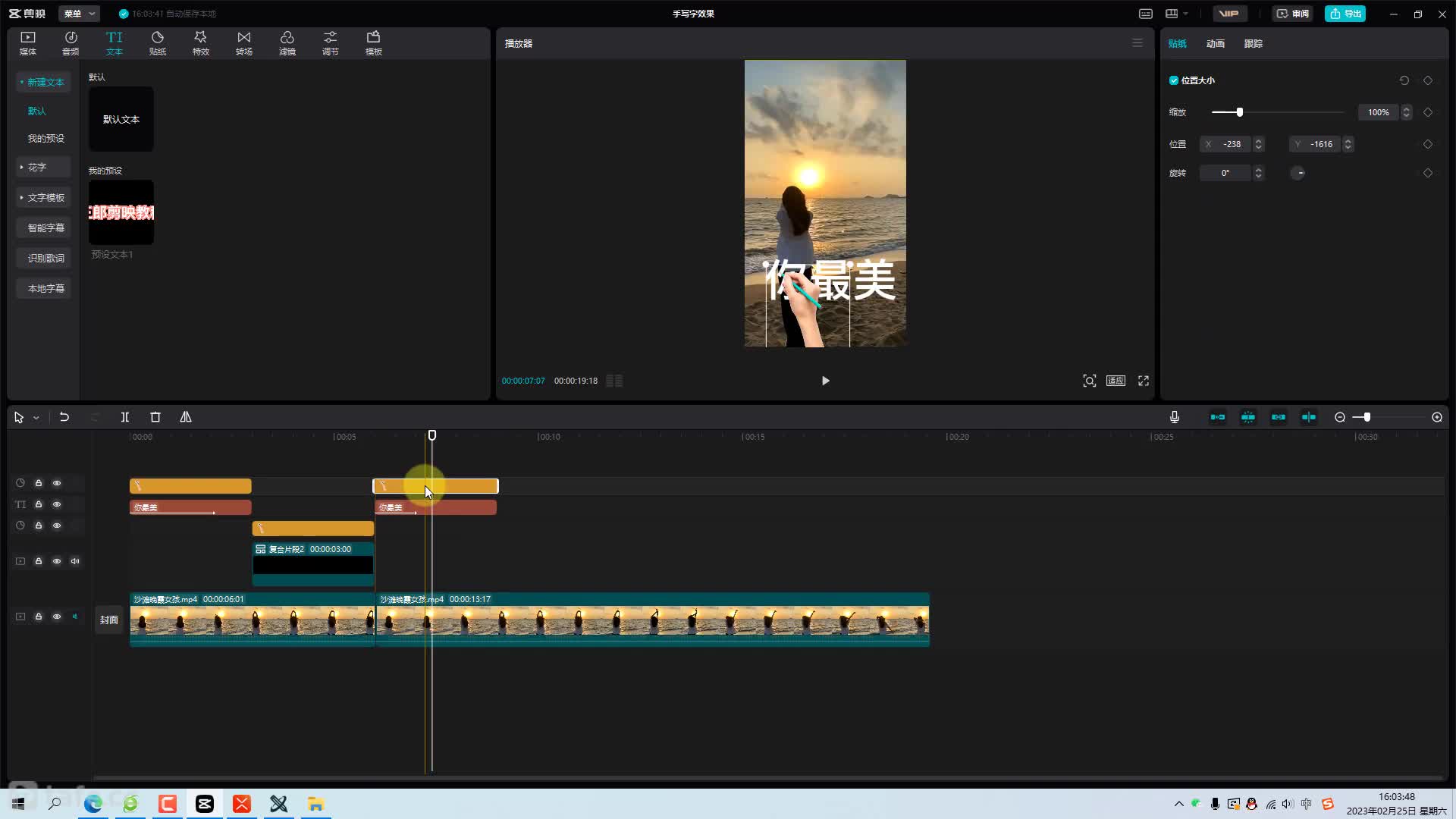The width and height of the screenshot is (1456, 819).
Task: Click the timeline zoom slider
Action: [1389, 417]
